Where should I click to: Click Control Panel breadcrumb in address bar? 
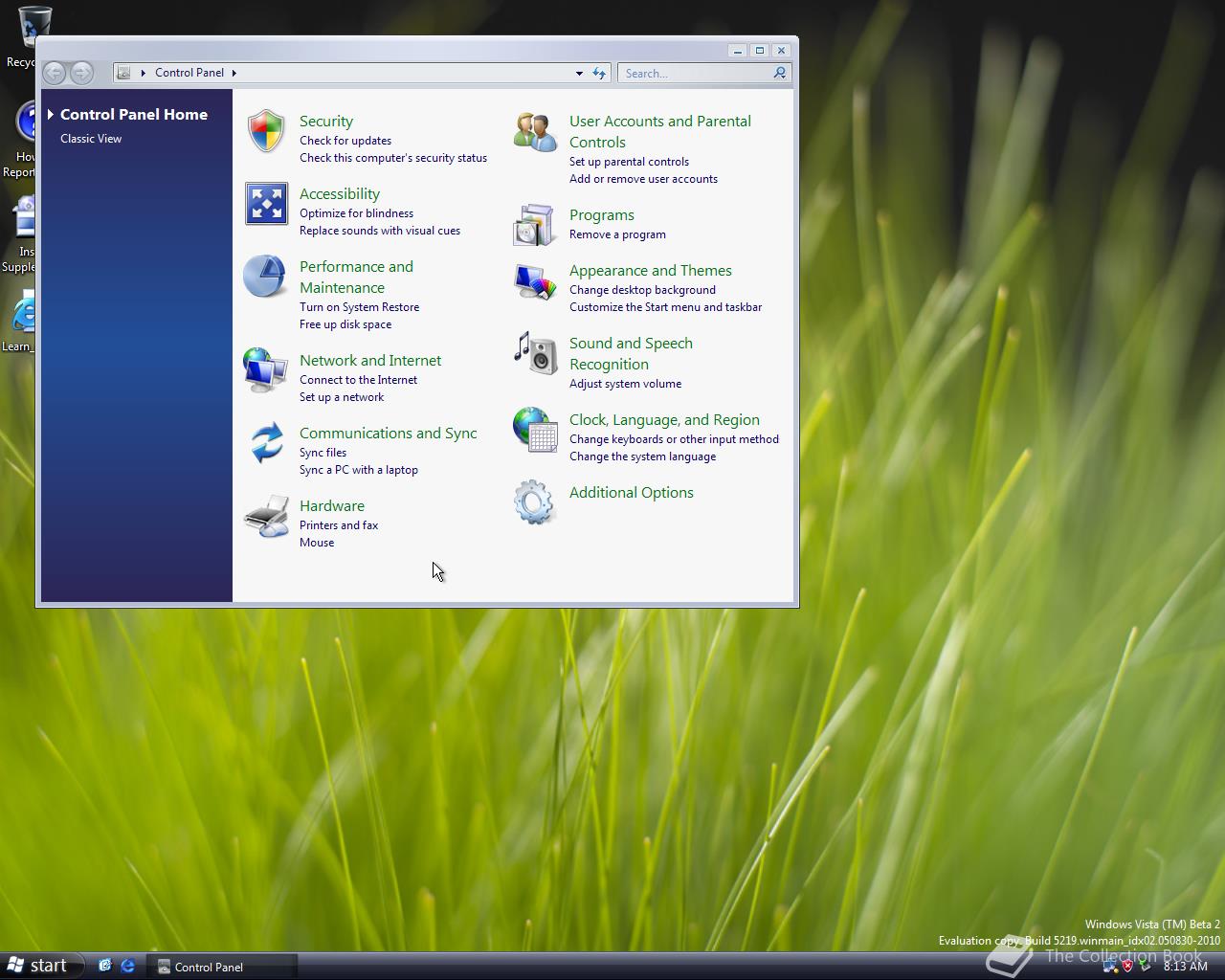pos(189,73)
